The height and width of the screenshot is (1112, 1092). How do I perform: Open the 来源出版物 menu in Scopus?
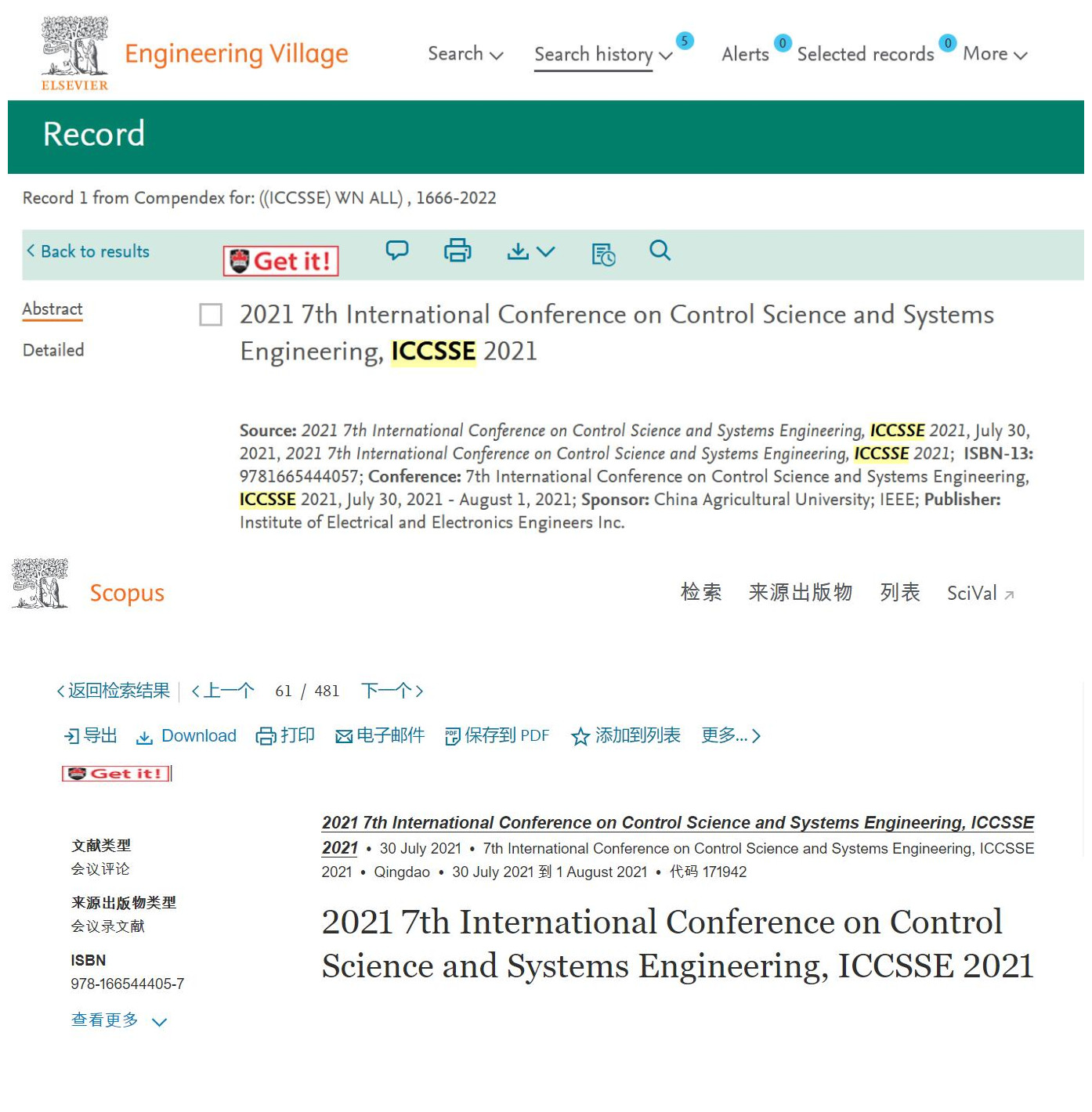click(800, 592)
